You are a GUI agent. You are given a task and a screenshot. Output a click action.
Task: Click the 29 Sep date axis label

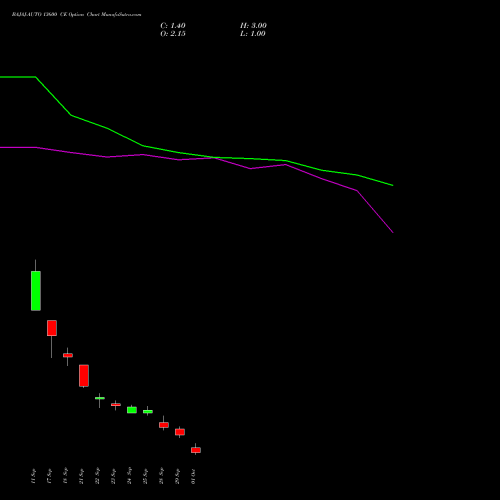(x=177, y=476)
